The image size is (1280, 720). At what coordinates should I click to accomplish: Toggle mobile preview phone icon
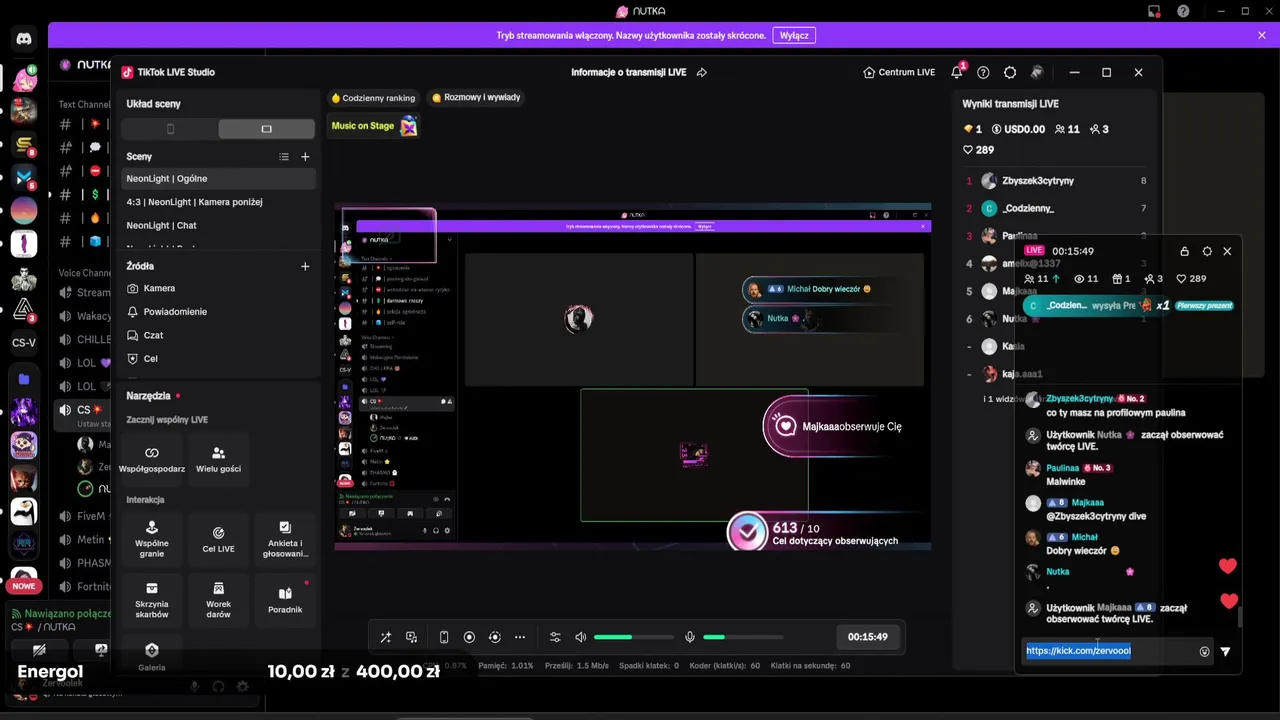(444, 637)
